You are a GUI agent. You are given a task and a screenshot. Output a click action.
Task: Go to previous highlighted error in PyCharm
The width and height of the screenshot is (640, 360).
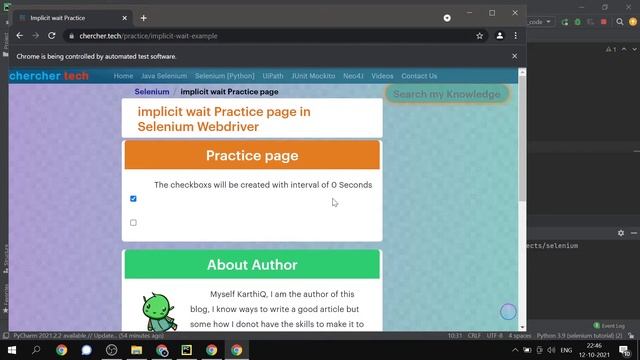pyautogui.click(x=624, y=49)
